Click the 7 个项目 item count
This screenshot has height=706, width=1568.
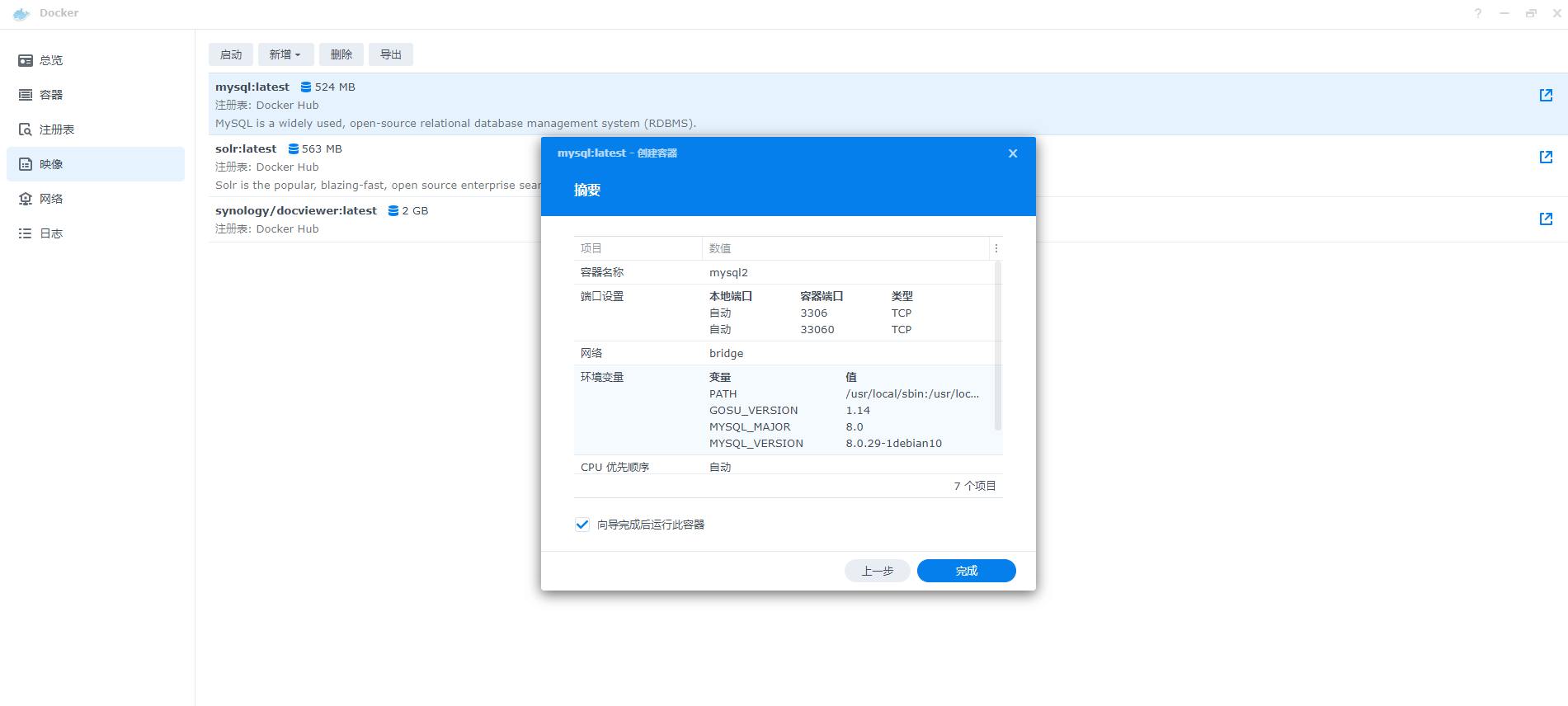click(x=975, y=486)
